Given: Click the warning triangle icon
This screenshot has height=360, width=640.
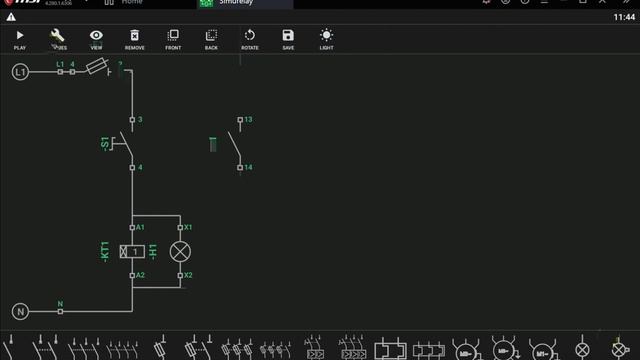Looking at the screenshot, I should (11, 17).
